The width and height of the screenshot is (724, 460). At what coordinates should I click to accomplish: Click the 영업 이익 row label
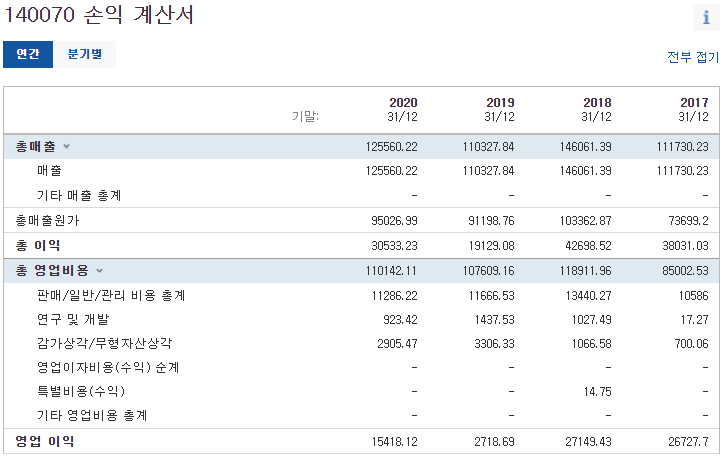[45, 441]
